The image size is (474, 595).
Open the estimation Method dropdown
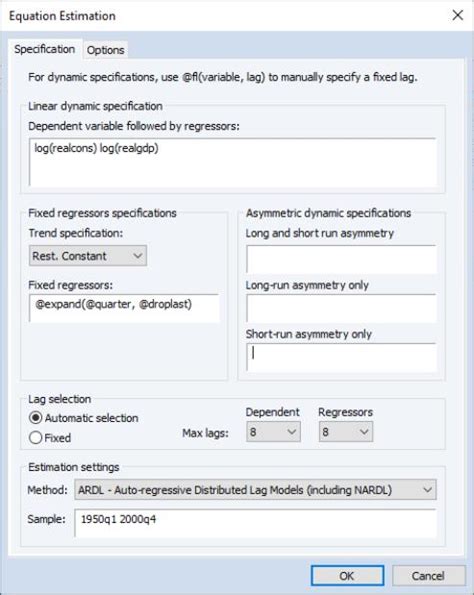click(x=255, y=490)
